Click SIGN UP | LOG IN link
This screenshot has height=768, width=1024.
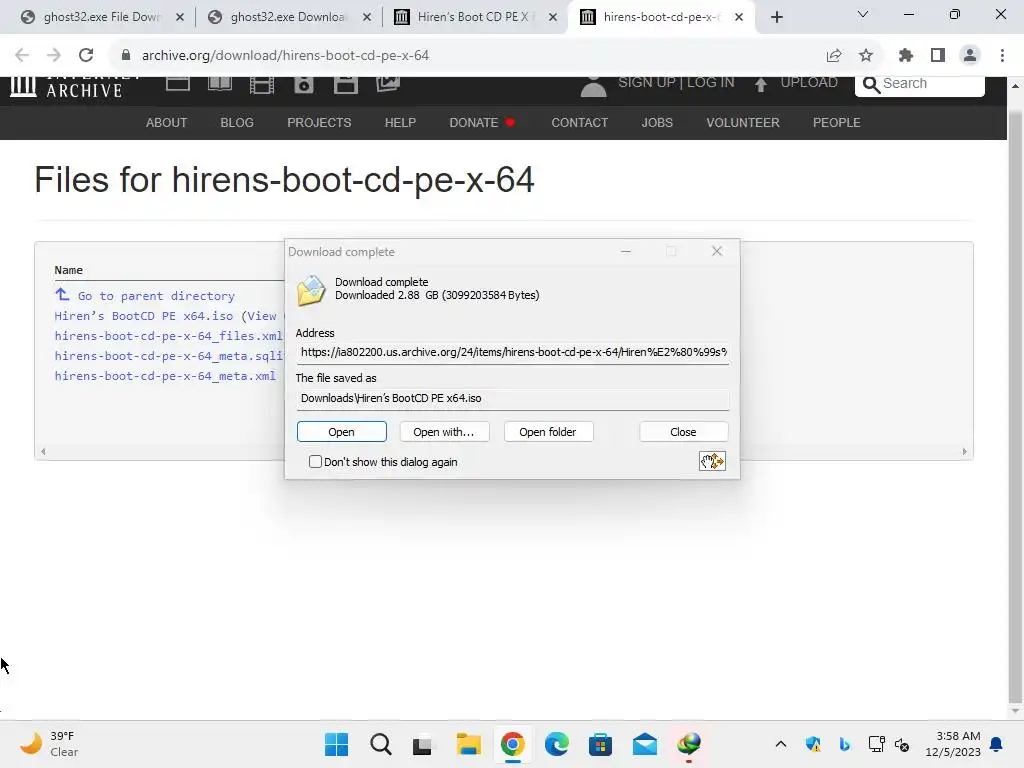[x=676, y=82]
